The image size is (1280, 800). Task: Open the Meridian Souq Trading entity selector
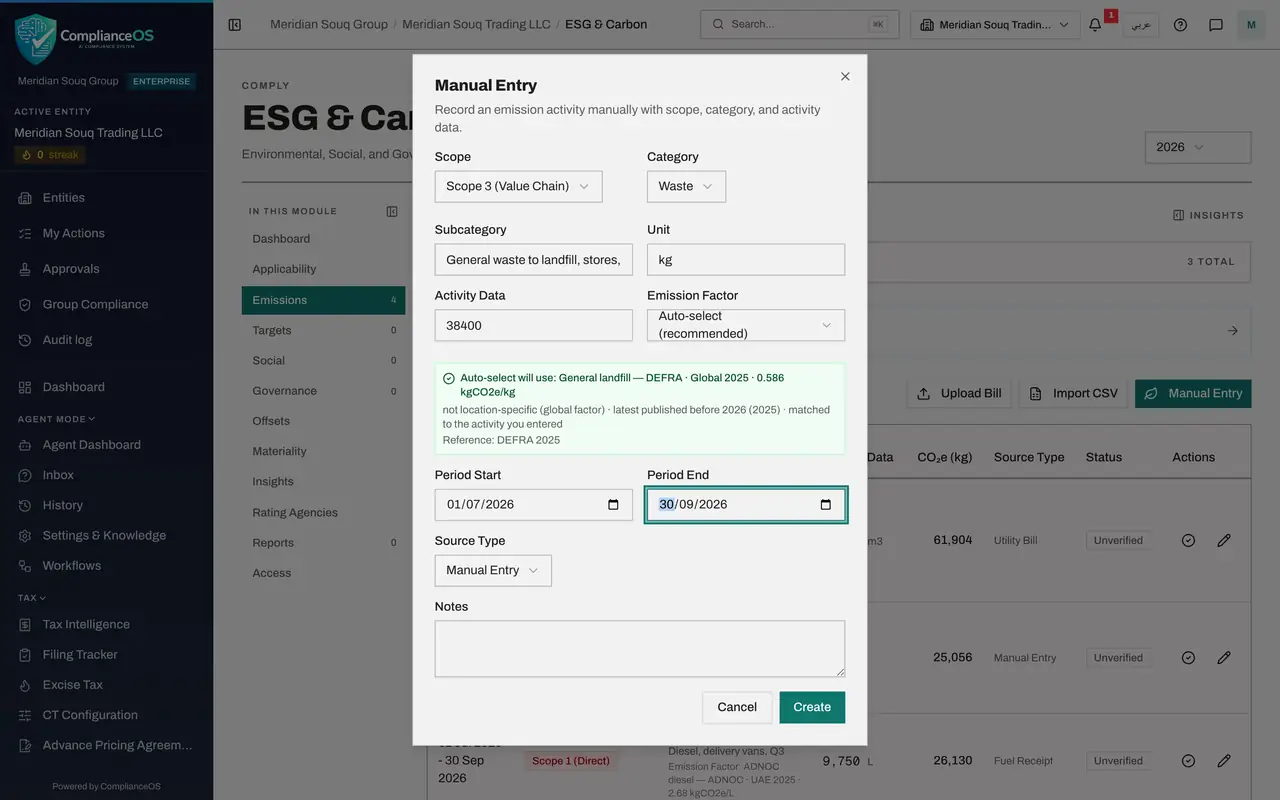pyautogui.click(x=995, y=25)
